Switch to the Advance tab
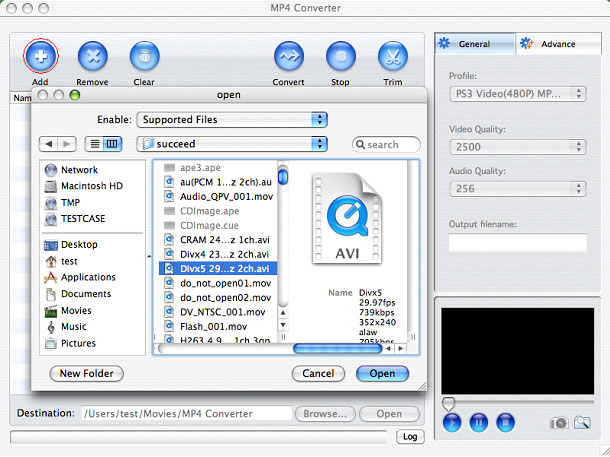Image resolution: width=610 pixels, height=457 pixels. (x=557, y=44)
